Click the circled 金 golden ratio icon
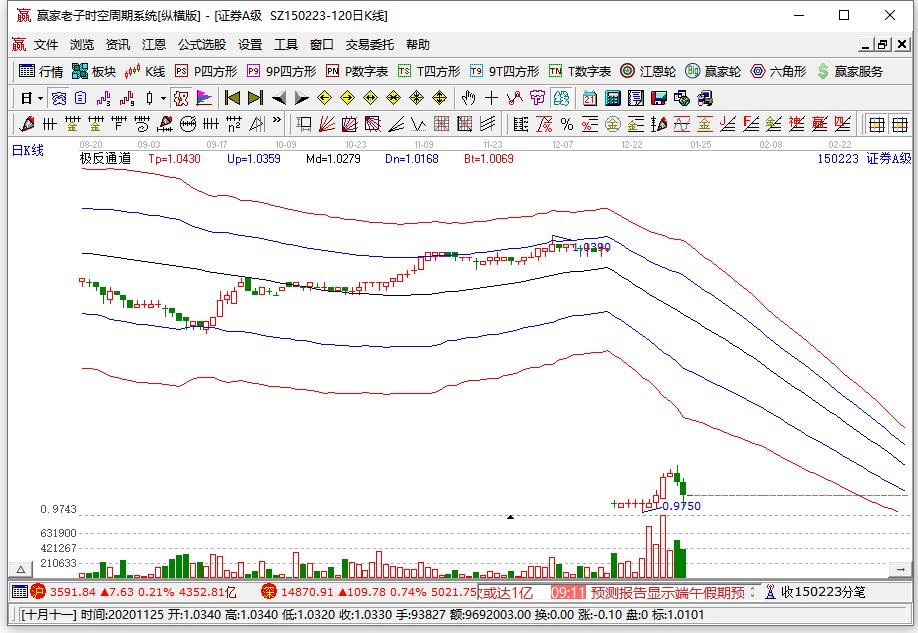Image resolution: width=918 pixels, height=633 pixels. [x=613, y=124]
